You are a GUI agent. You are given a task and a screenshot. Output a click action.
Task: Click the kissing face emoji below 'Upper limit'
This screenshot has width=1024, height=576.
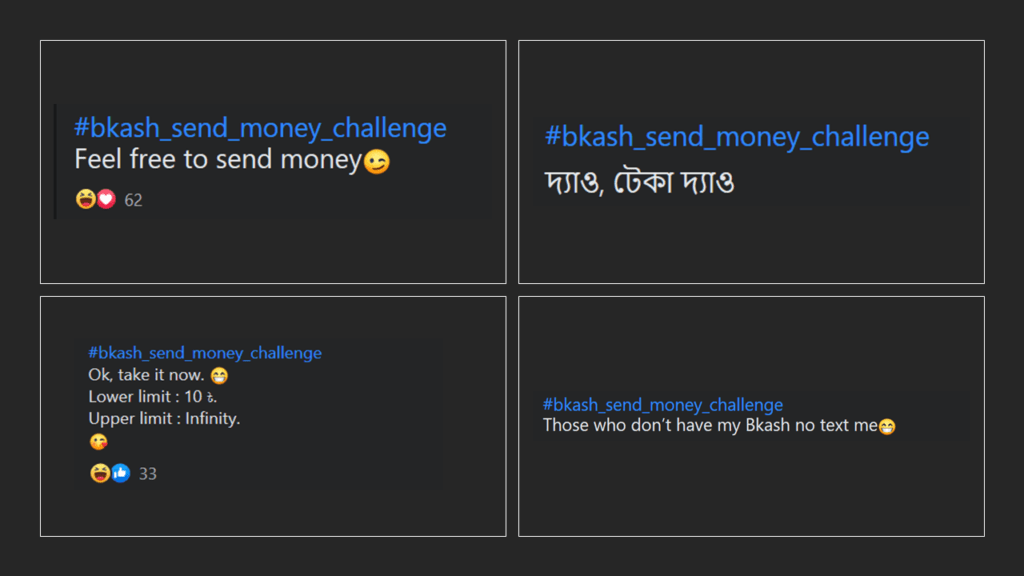click(98, 442)
